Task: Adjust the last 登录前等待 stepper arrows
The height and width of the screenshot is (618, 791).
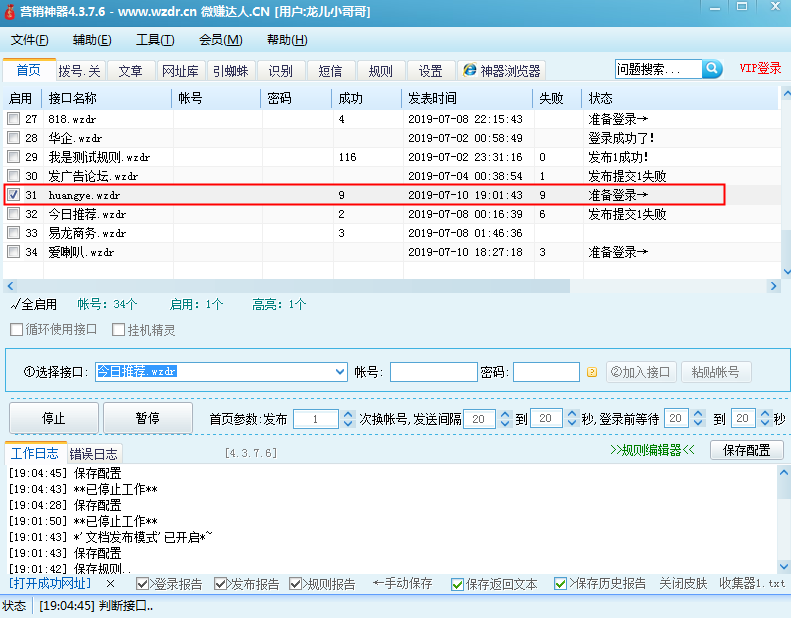Action: [x=765, y=418]
